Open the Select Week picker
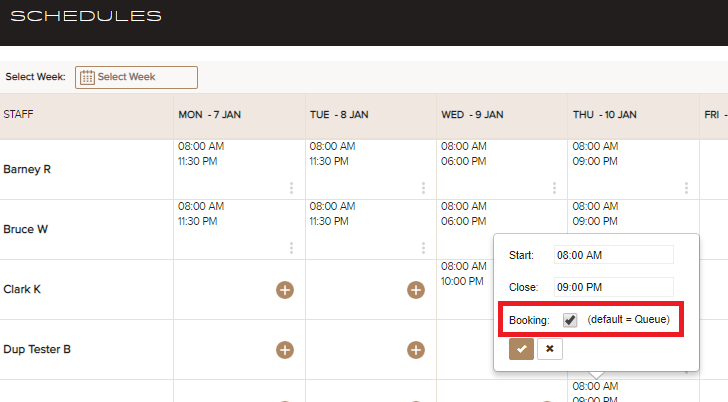The image size is (728, 402). pyautogui.click(x=137, y=77)
